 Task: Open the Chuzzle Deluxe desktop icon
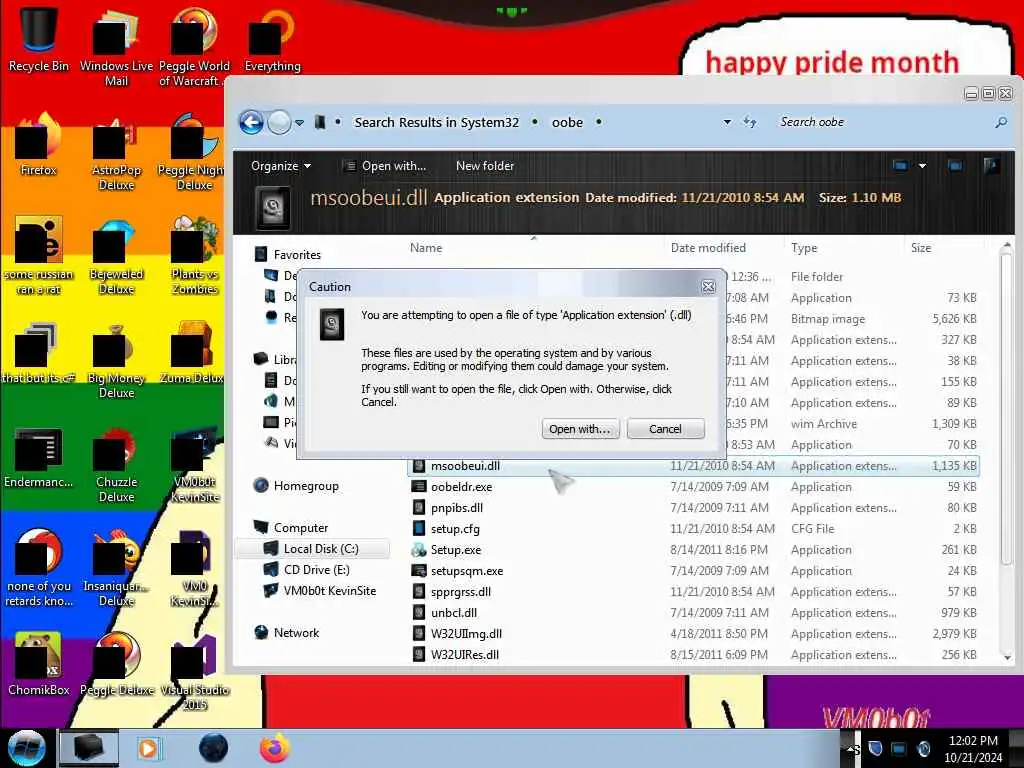[116, 465]
